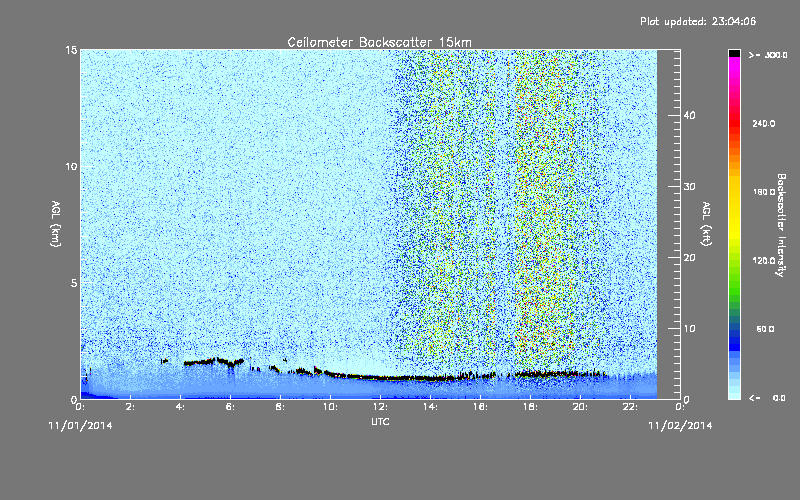
Task: Click the "AGL (kft)" axis title
Action: click(706, 223)
